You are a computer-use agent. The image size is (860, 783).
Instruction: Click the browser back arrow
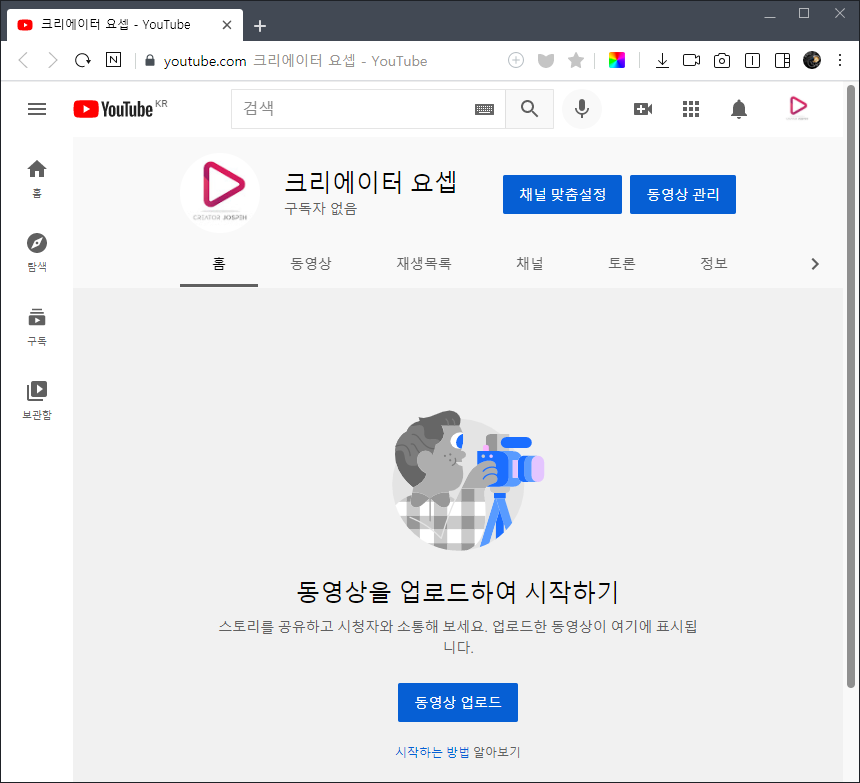tap(23, 60)
